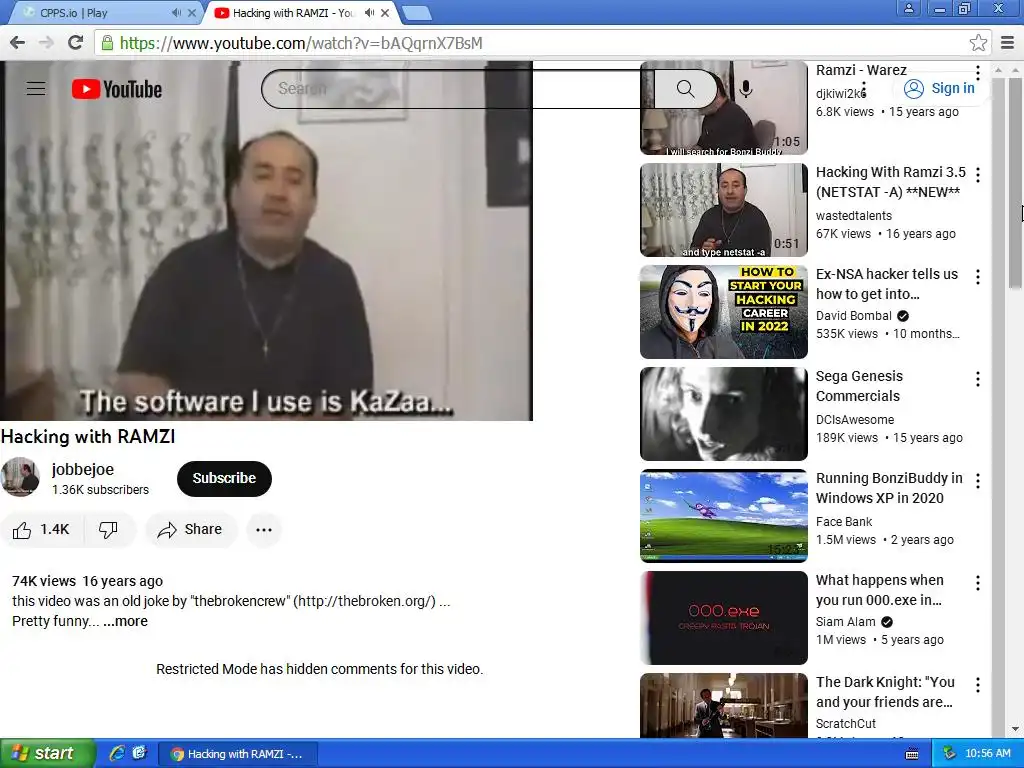Viewport: 1024px width, 768px height.
Task: Click second quick launch browser icon
Action: [139, 753]
